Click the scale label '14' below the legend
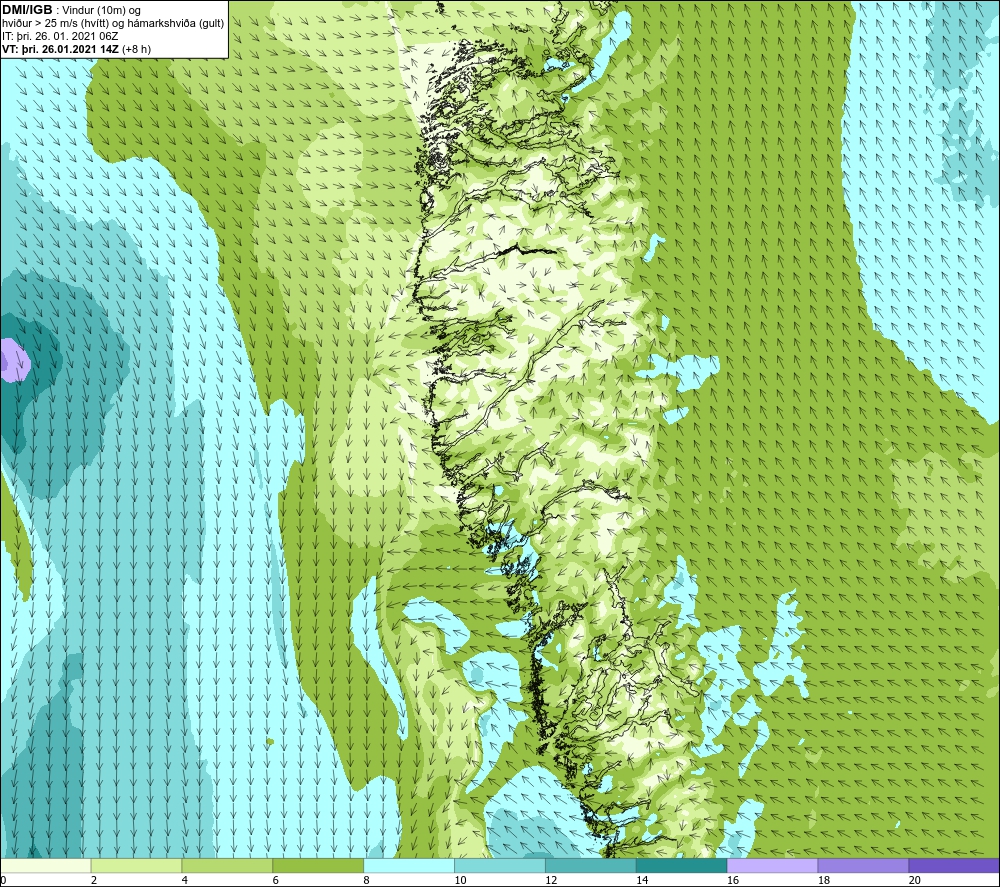1000x887 pixels. (642, 880)
